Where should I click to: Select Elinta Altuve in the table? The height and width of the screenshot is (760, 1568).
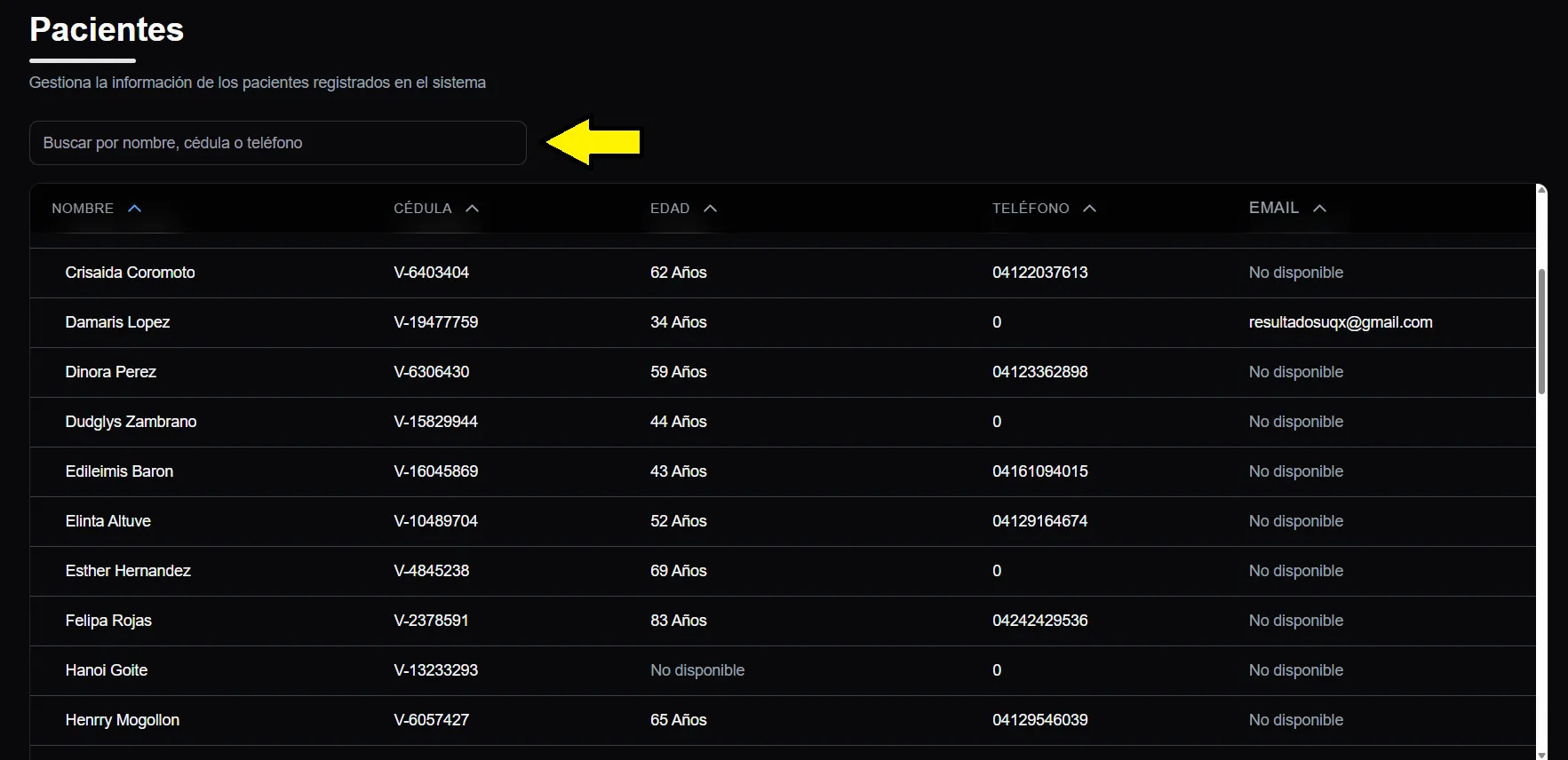coord(108,521)
